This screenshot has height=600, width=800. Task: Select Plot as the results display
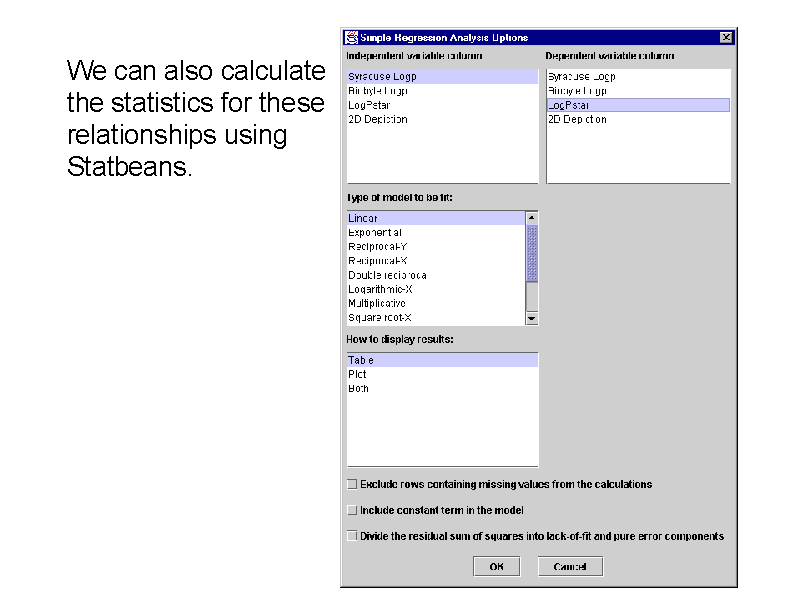coord(358,374)
